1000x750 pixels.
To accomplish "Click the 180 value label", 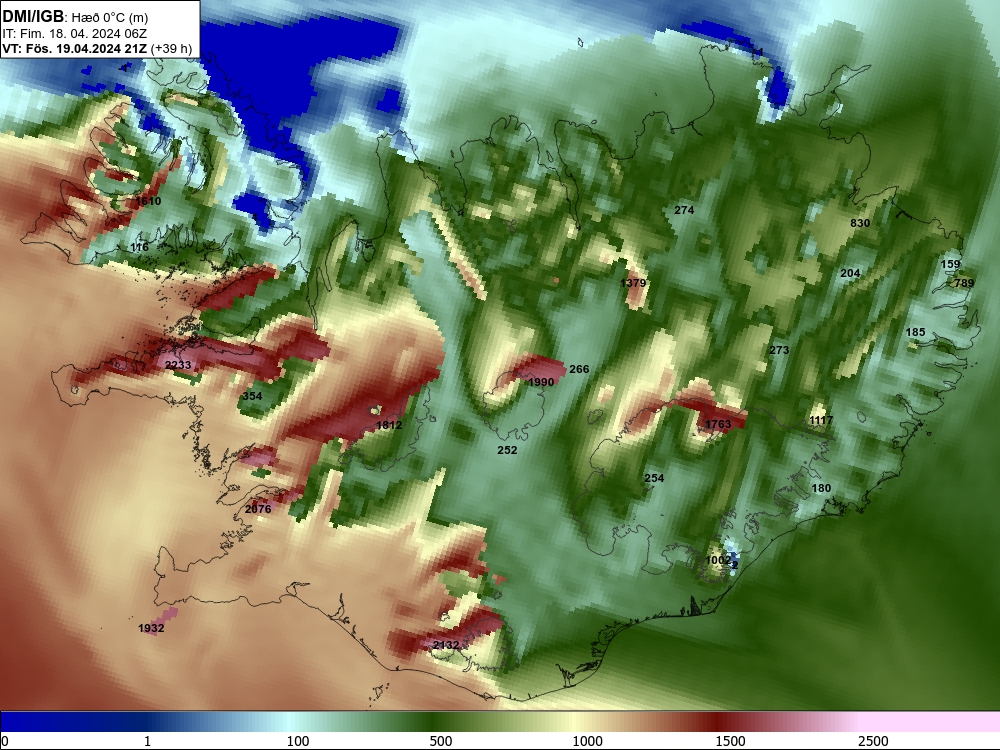I will [821, 488].
